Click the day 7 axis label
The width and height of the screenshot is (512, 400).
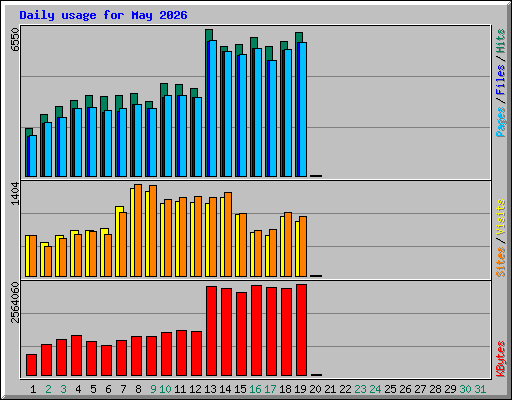pyautogui.click(x=123, y=389)
